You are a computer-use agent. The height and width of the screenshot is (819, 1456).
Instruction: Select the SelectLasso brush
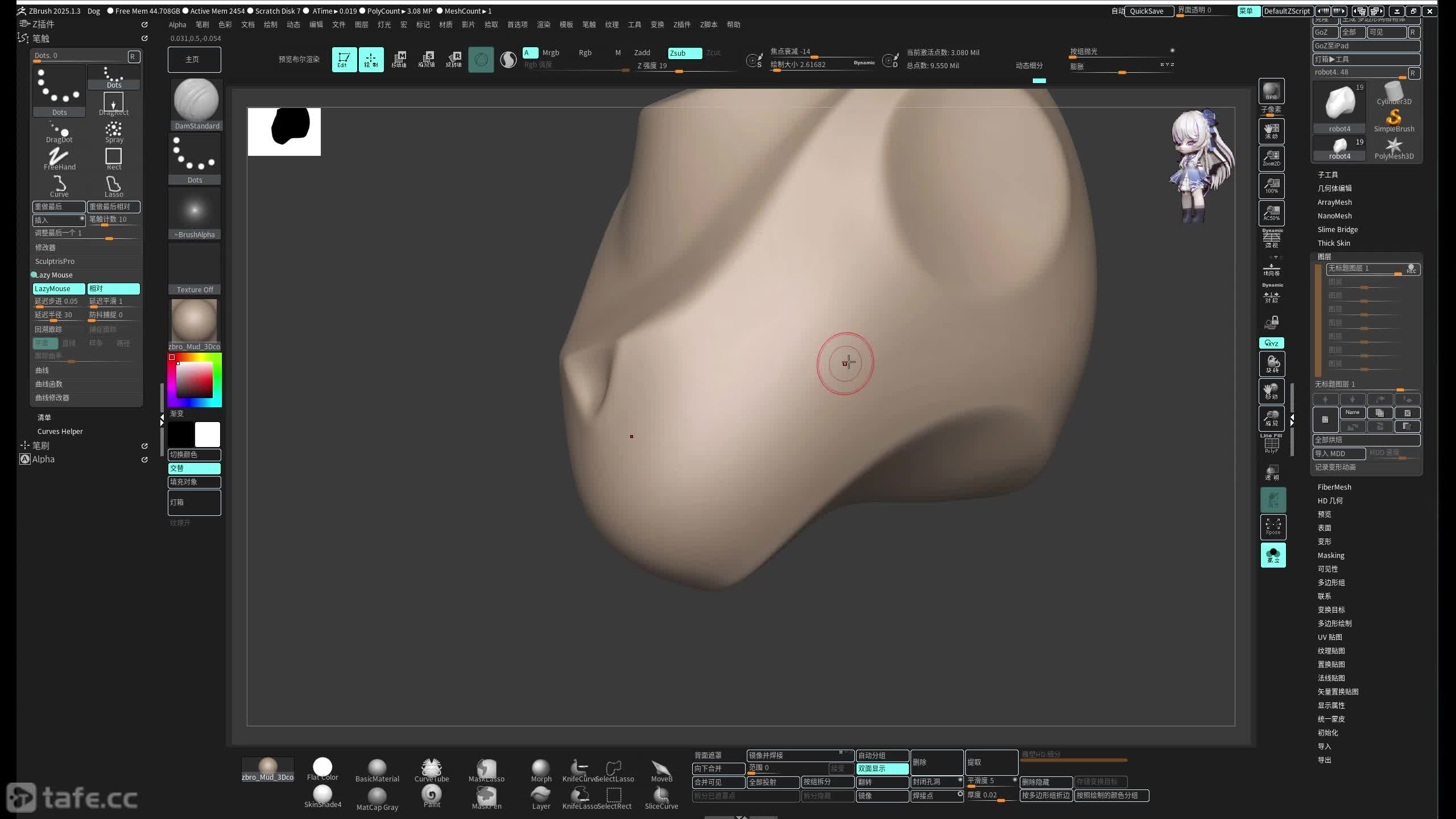tap(614, 770)
